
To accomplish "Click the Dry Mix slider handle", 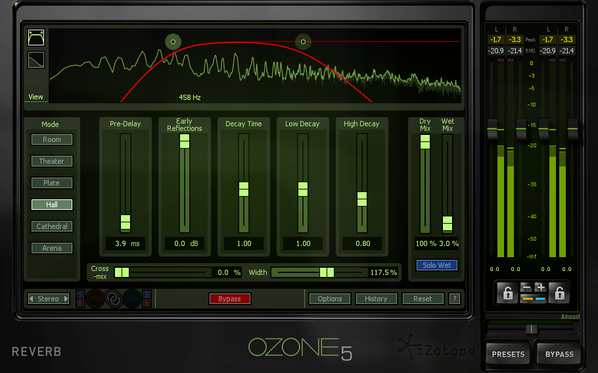I will (425, 142).
